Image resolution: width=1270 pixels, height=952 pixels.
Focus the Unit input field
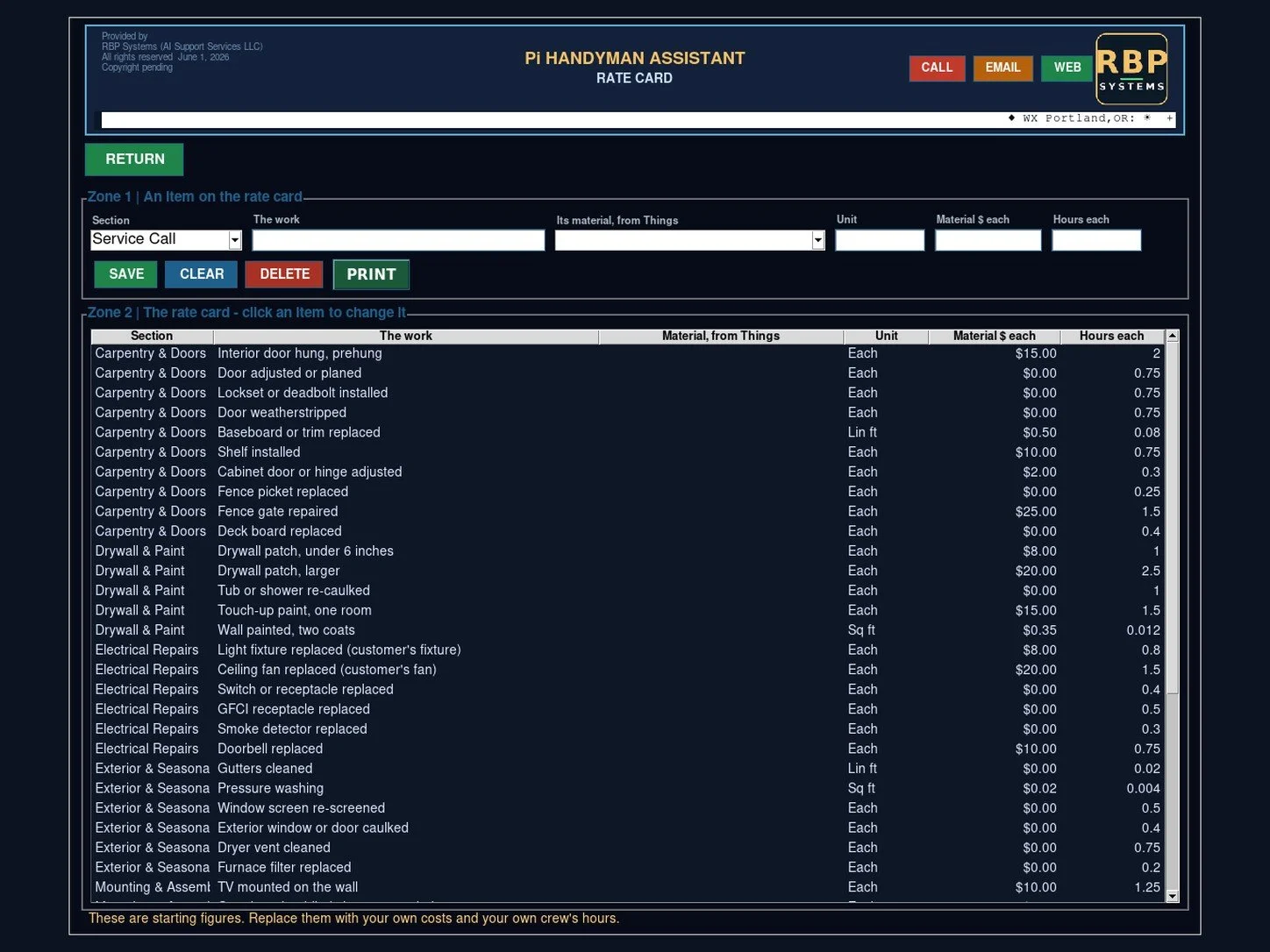pyautogui.click(x=880, y=240)
